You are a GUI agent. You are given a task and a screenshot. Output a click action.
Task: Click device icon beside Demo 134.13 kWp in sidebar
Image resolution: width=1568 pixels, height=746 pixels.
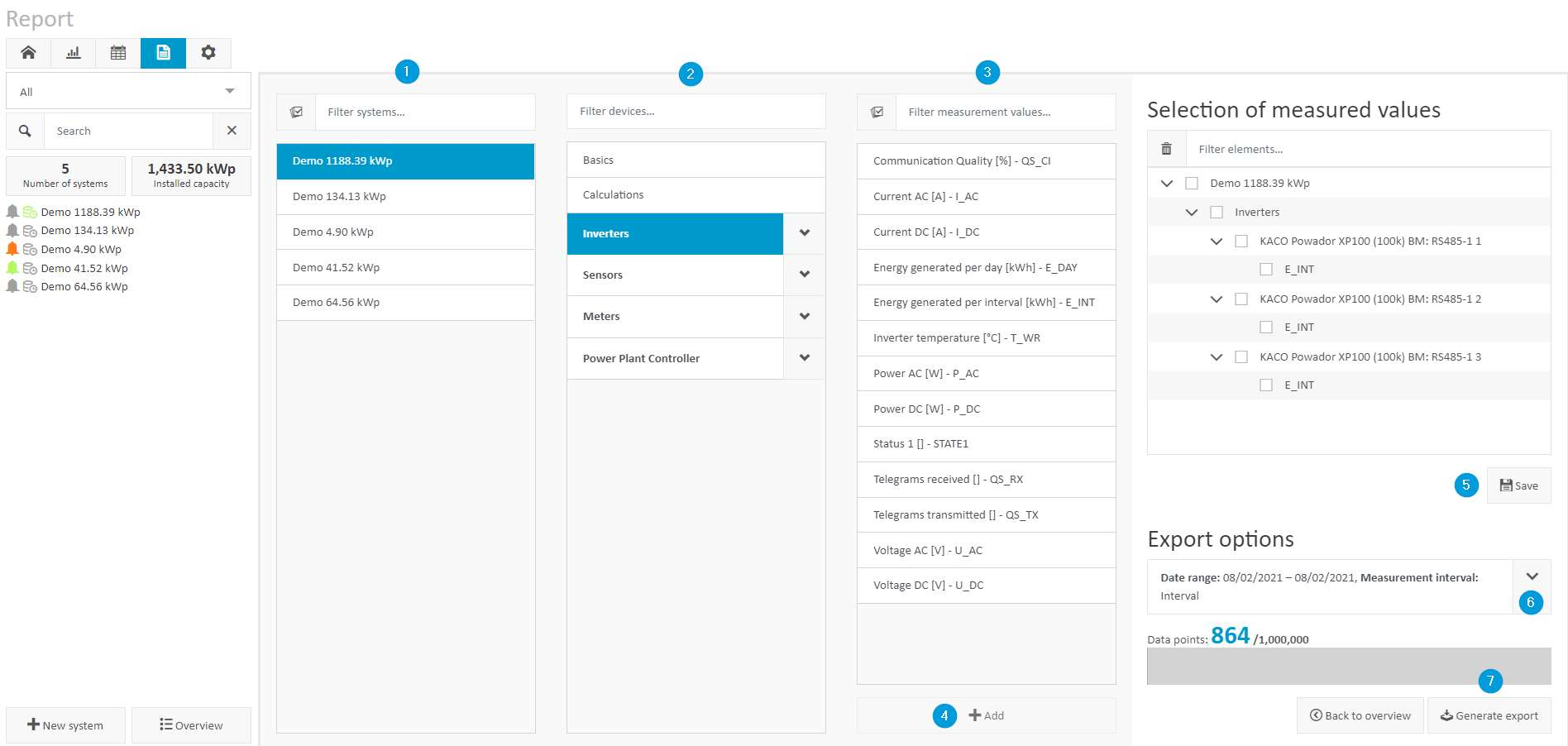pos(30,231)
